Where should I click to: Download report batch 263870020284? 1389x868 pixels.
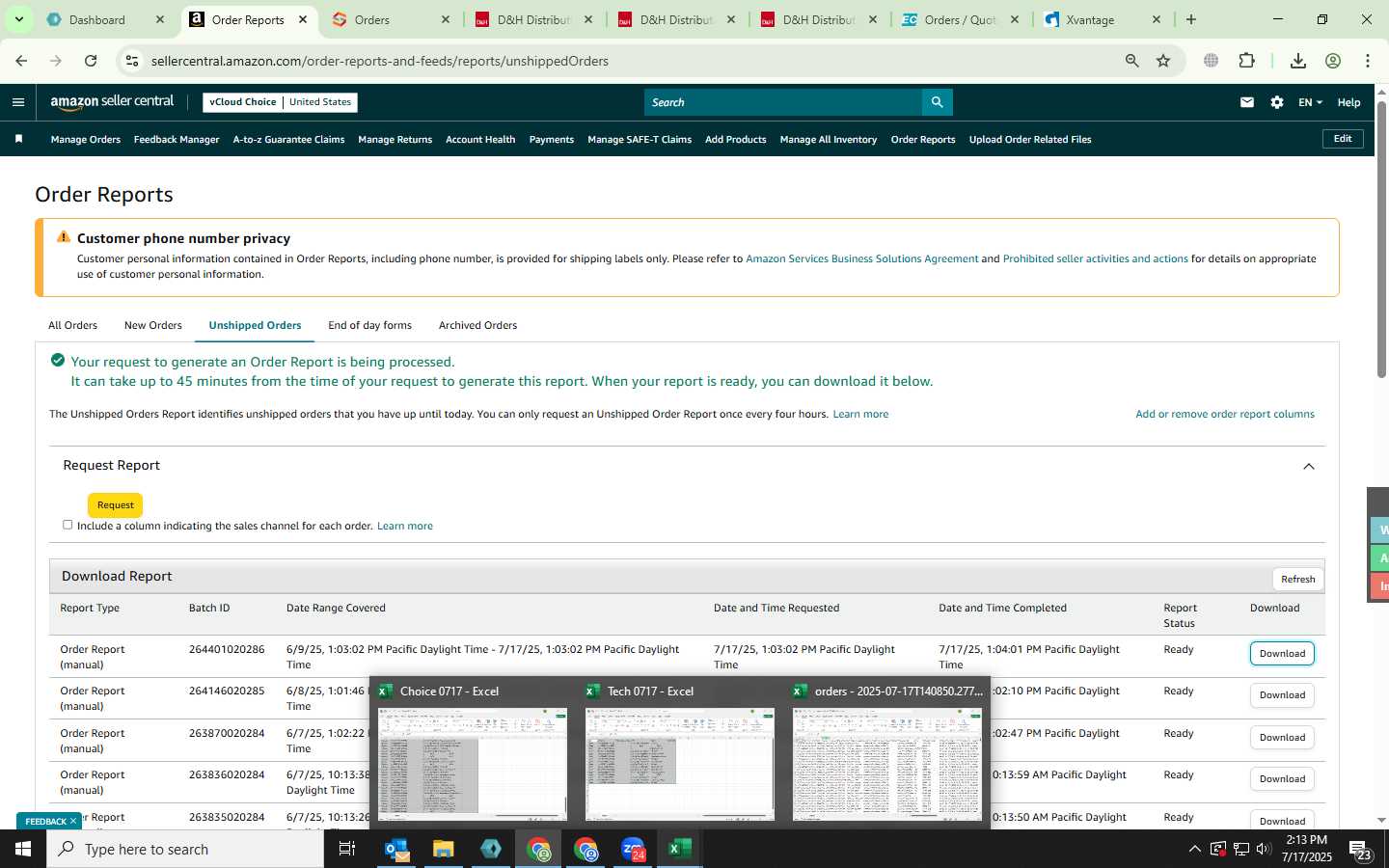point(1282,737)
